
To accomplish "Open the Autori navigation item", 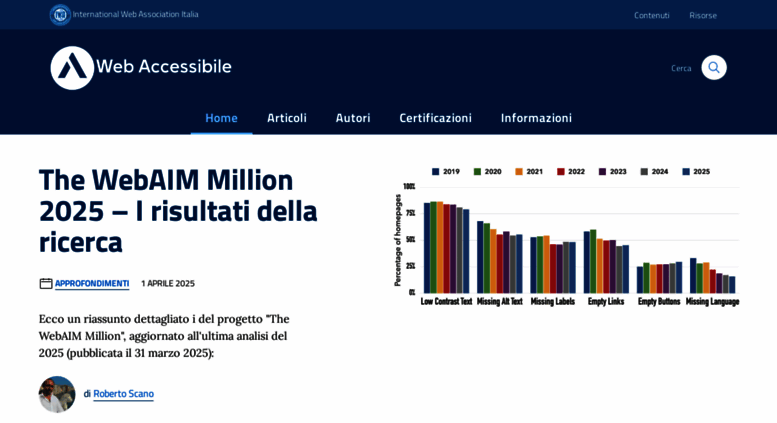I will tap(353, 118).
